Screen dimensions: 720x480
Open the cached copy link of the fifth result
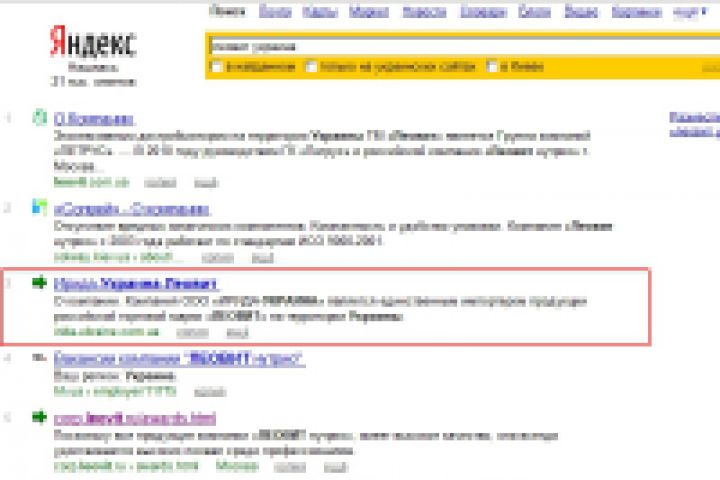click(290, 468)
